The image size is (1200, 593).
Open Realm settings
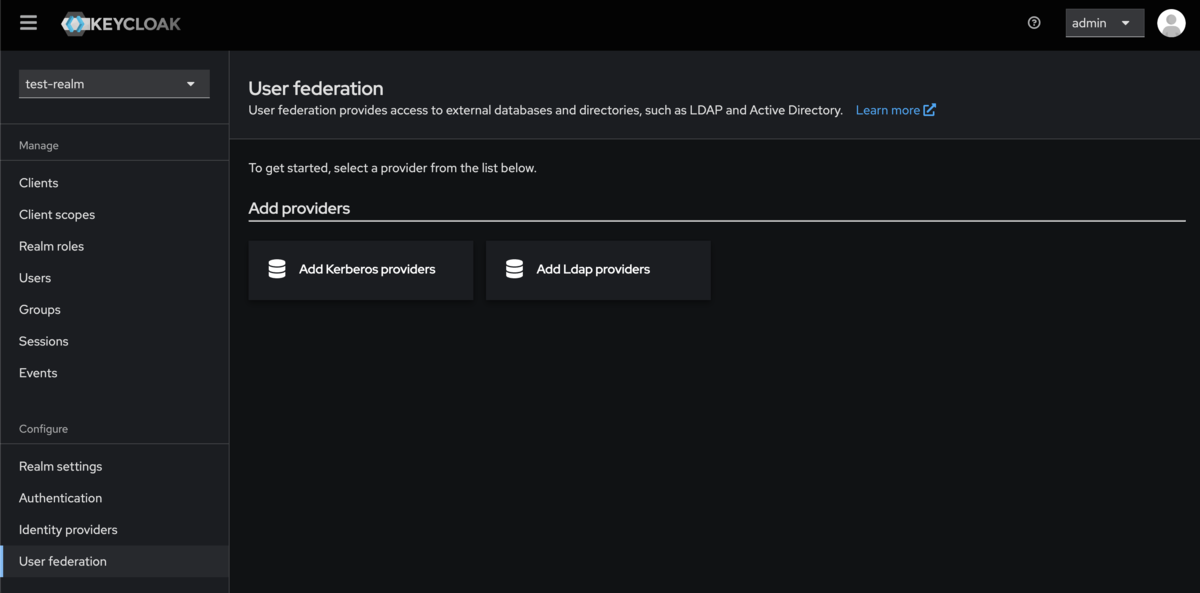pos(114,466)
